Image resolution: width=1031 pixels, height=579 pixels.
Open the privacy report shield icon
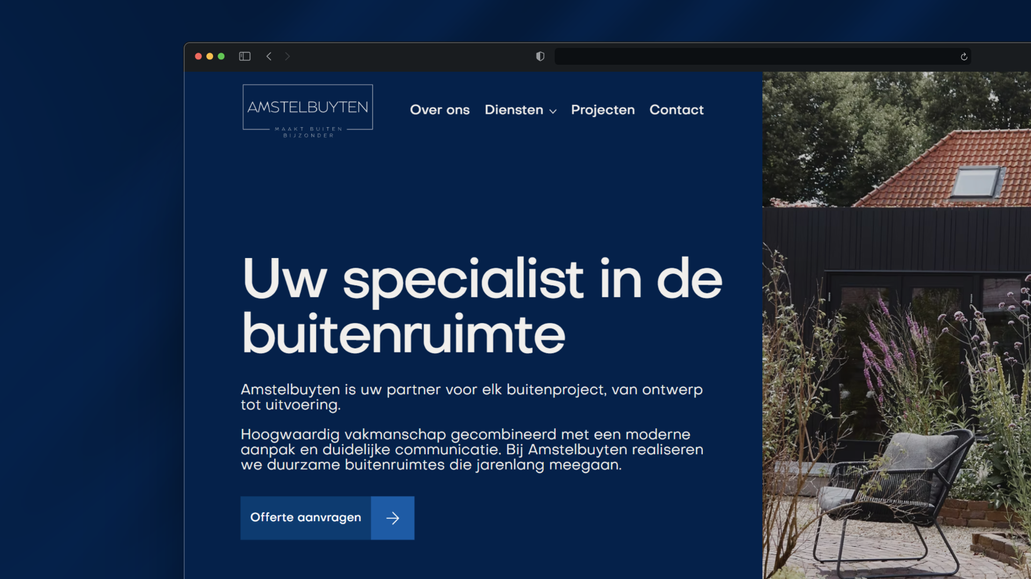pos(539,56)
